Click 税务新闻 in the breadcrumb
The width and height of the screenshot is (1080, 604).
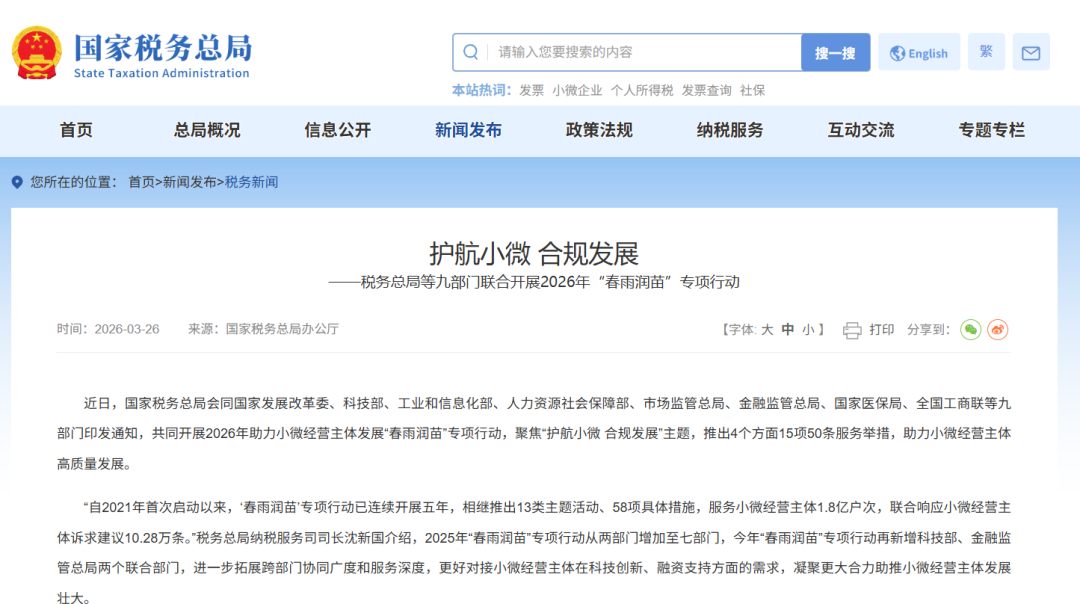click(251, 182)
